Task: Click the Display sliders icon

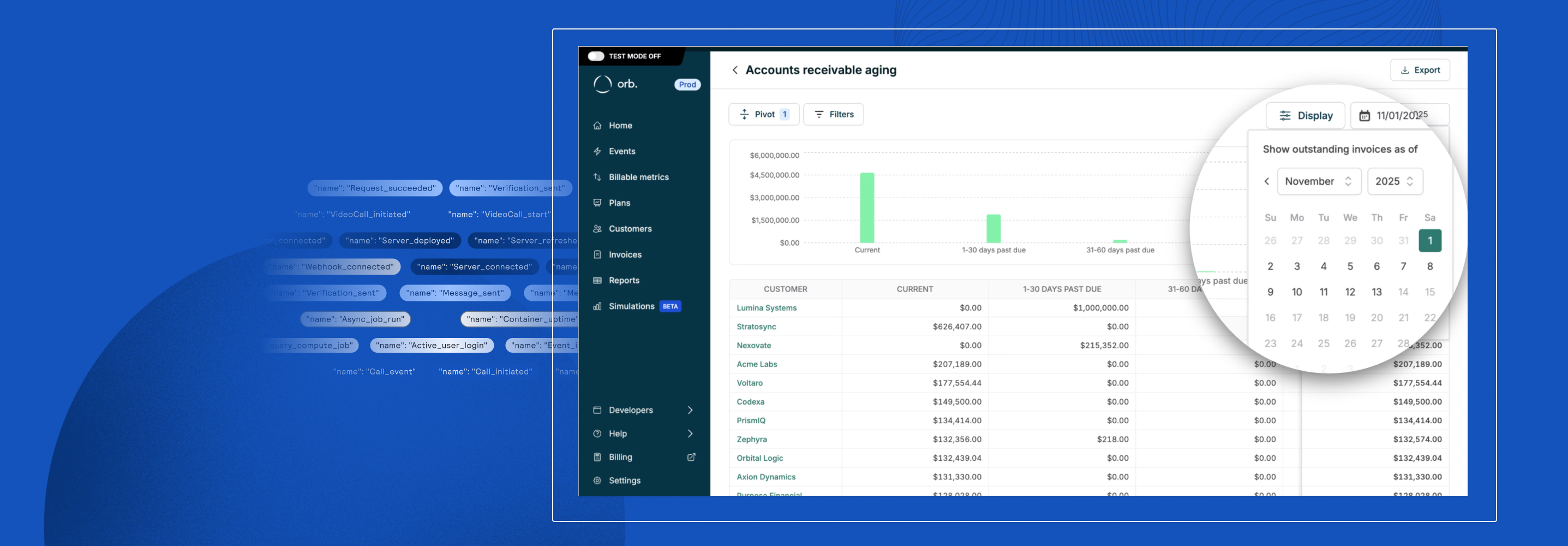Action: tap(1285, 116)
